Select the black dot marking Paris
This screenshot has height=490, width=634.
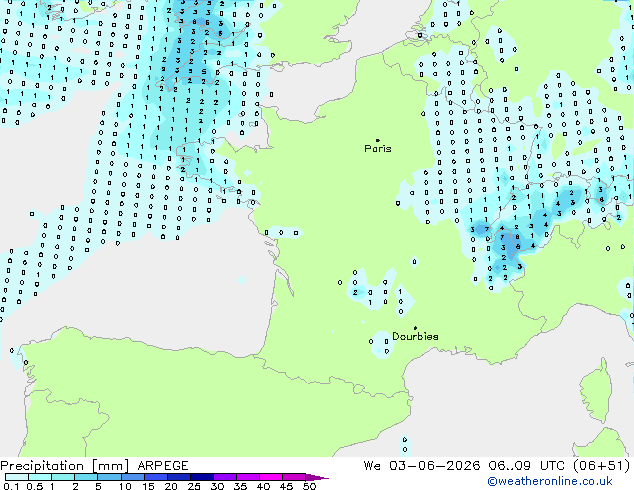pos(378,140)
